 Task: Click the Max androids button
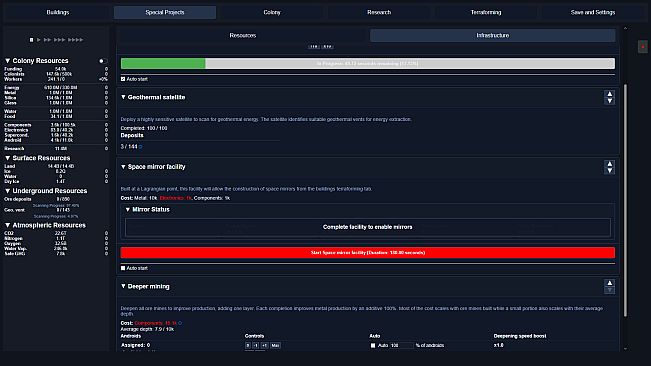coord(275,345)
